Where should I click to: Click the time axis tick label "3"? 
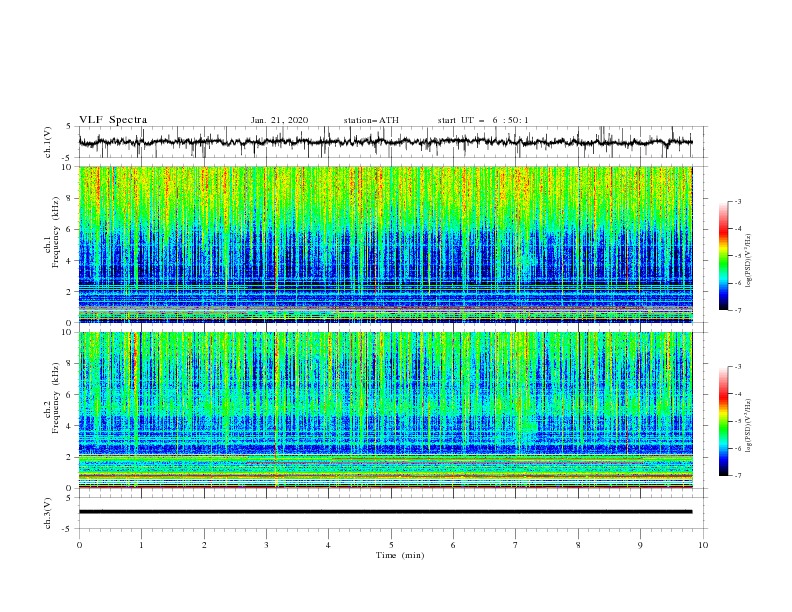(x=266, y=545)
